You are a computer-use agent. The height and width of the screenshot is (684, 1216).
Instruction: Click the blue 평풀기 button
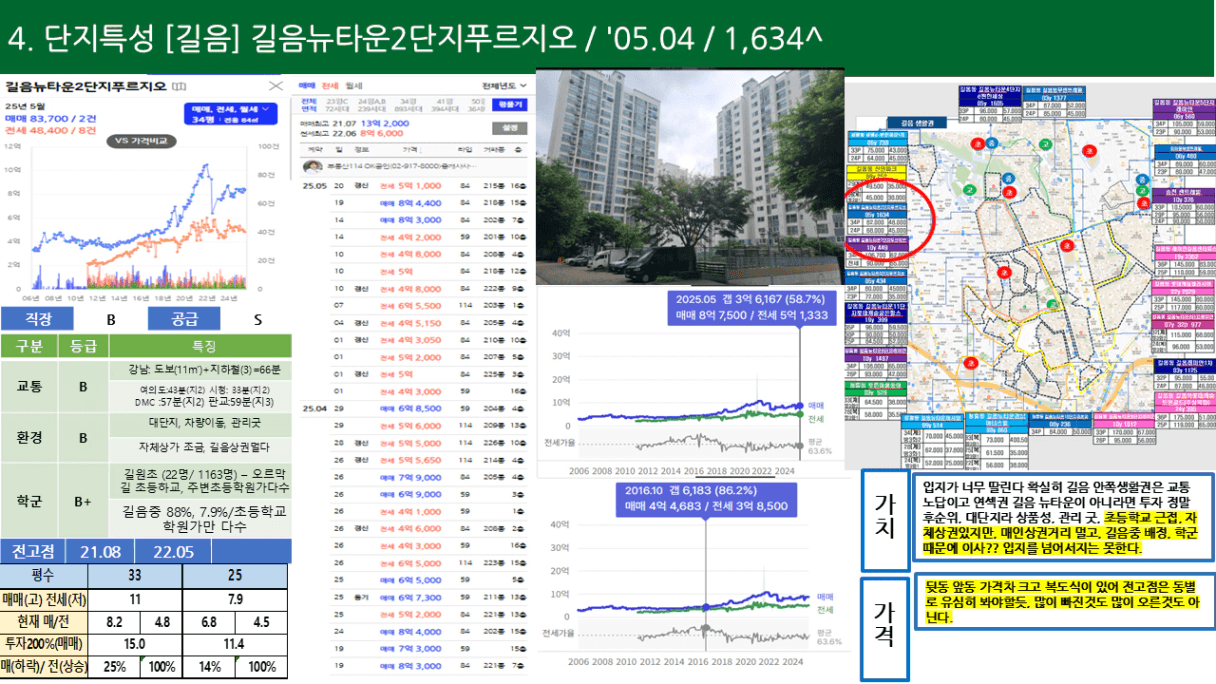pyautogui.click(x=511, y=105)
